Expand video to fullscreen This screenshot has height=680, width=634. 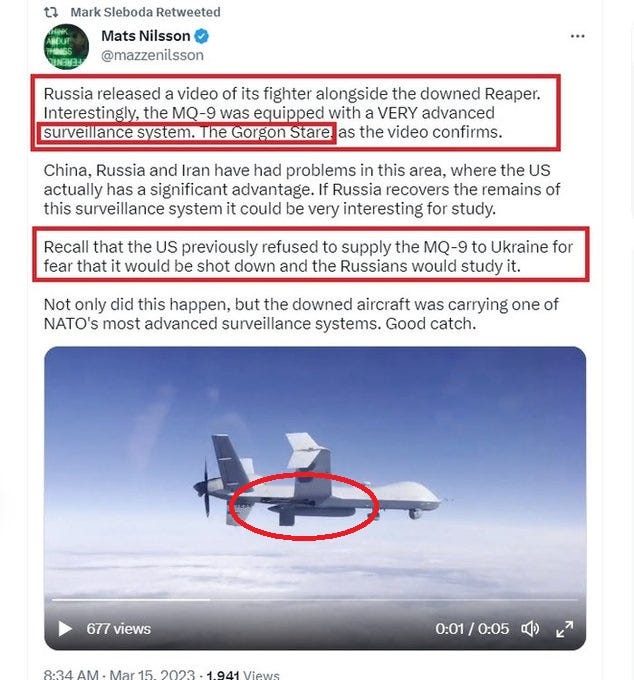coord(565,629)
